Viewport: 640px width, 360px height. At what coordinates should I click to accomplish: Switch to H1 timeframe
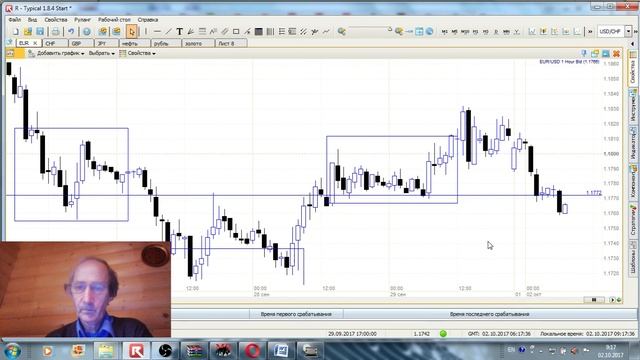point(476,31)
